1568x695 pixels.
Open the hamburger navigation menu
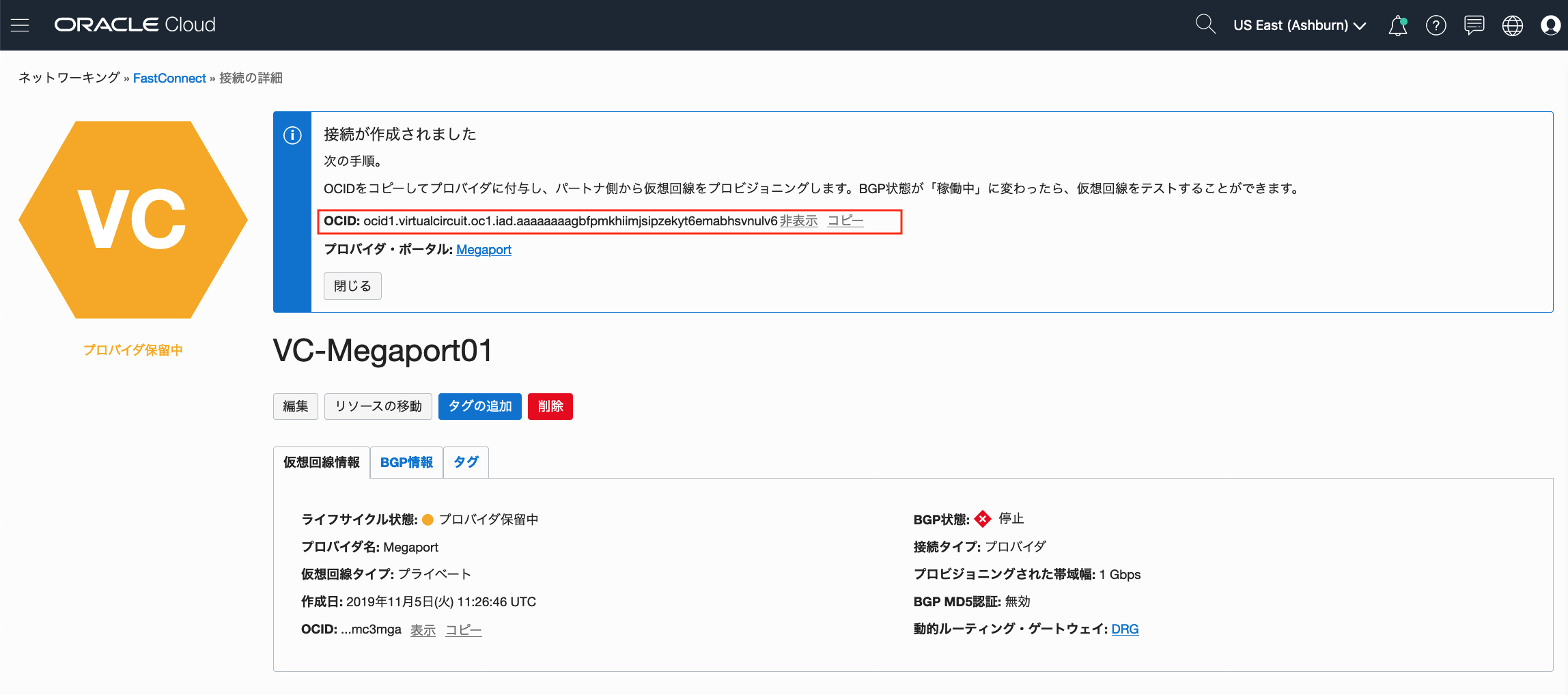click(20, 25)
